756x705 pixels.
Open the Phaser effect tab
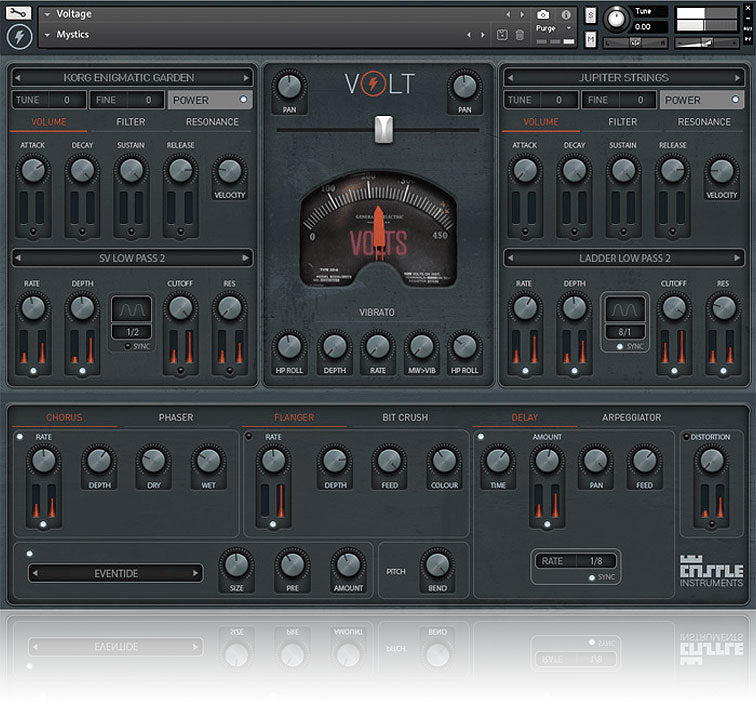(x=176, y=417)
